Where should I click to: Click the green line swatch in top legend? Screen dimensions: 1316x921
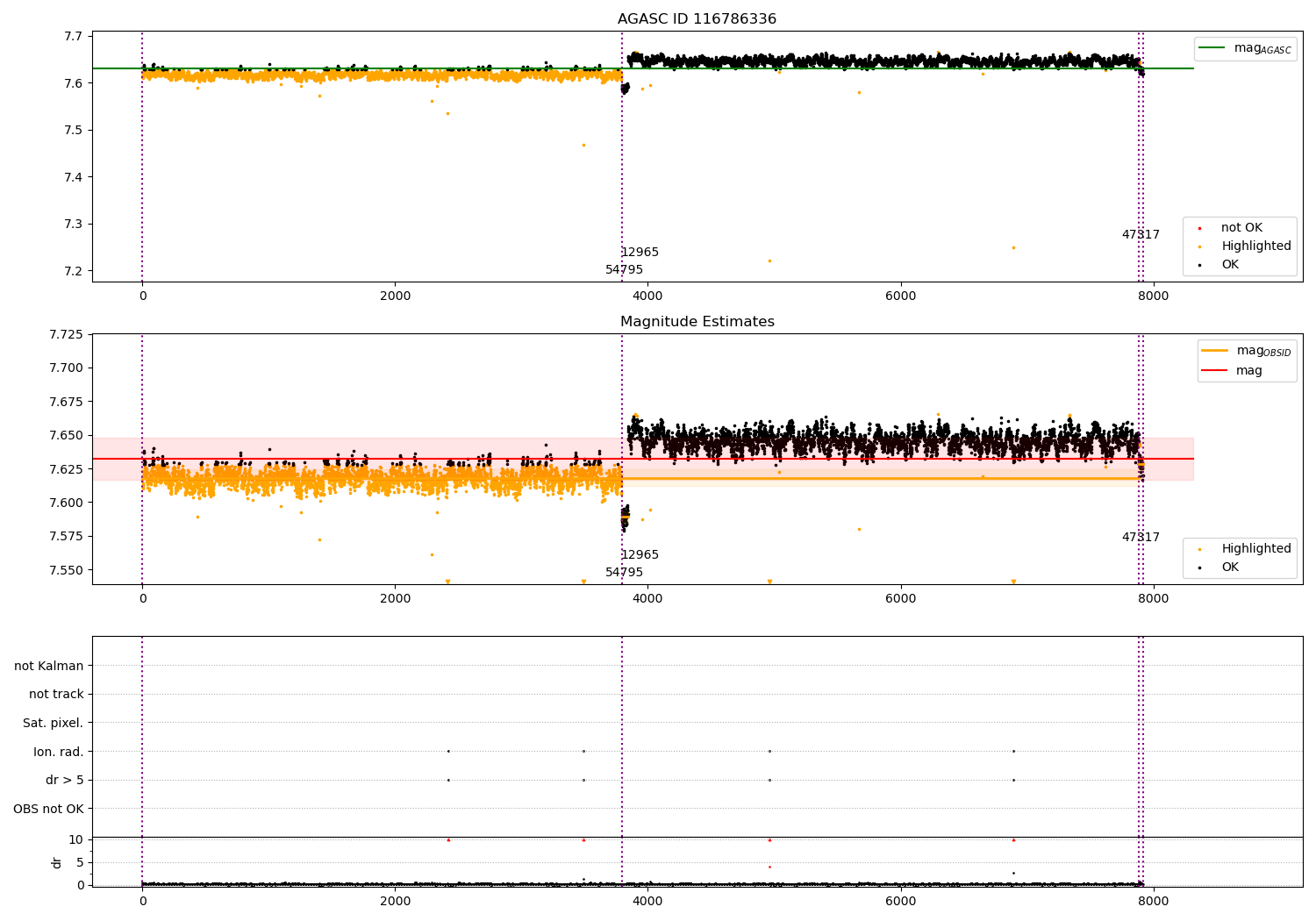[1212, 48]
